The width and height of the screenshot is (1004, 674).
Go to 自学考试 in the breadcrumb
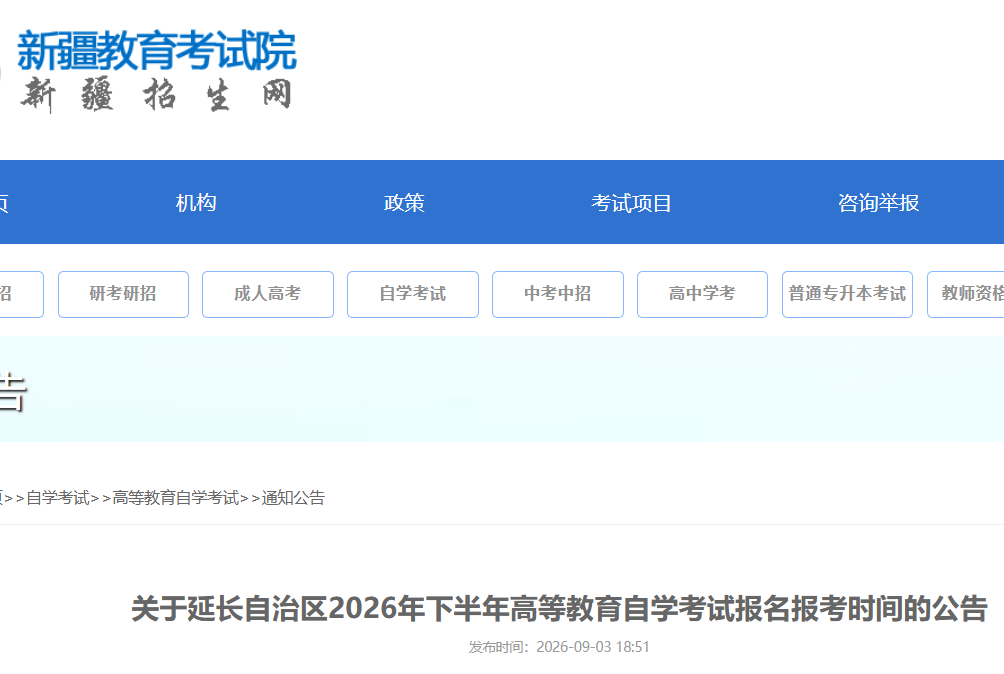coord(58,498)
